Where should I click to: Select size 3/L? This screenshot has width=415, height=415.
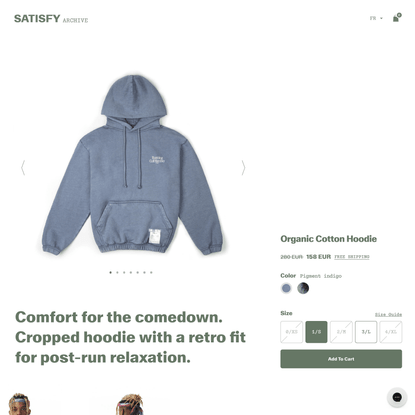coord(366,332)
